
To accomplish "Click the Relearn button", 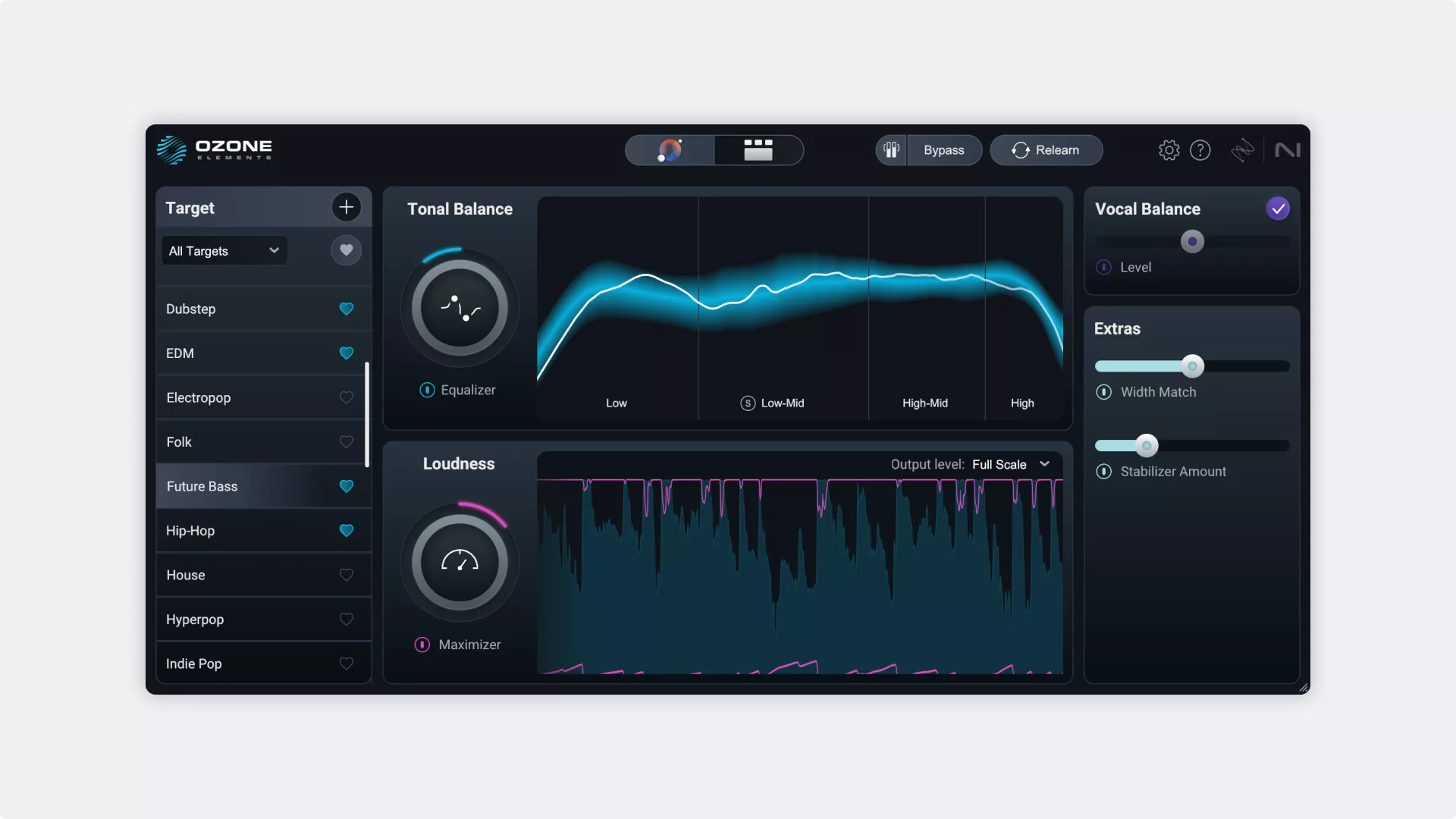I will point(1046,150).
